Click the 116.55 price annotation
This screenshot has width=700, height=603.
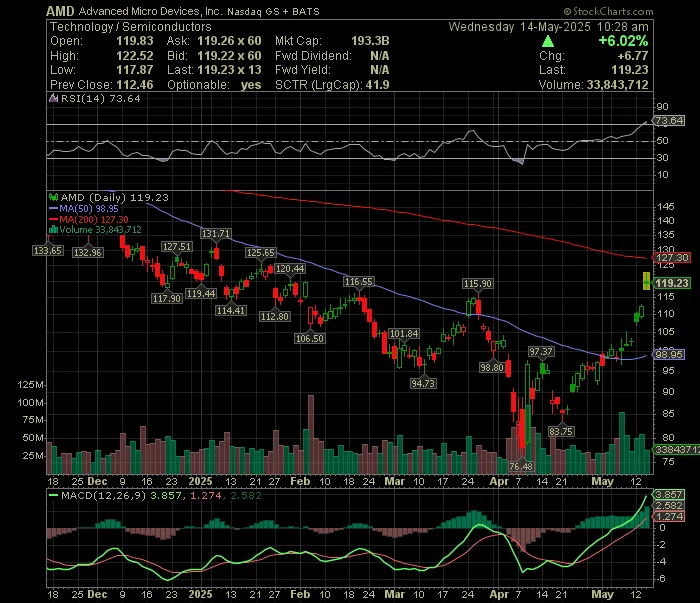(359, 281)
